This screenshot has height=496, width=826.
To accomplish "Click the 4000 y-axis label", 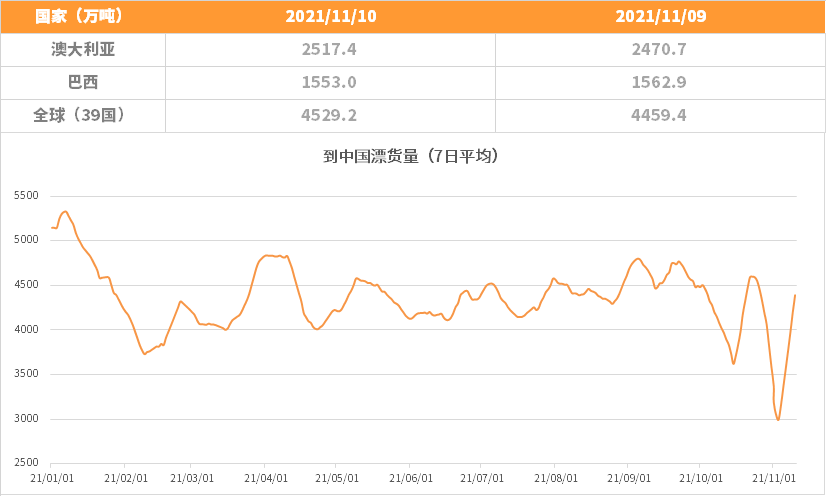I will pyautogui.click(x=26, y=329).
